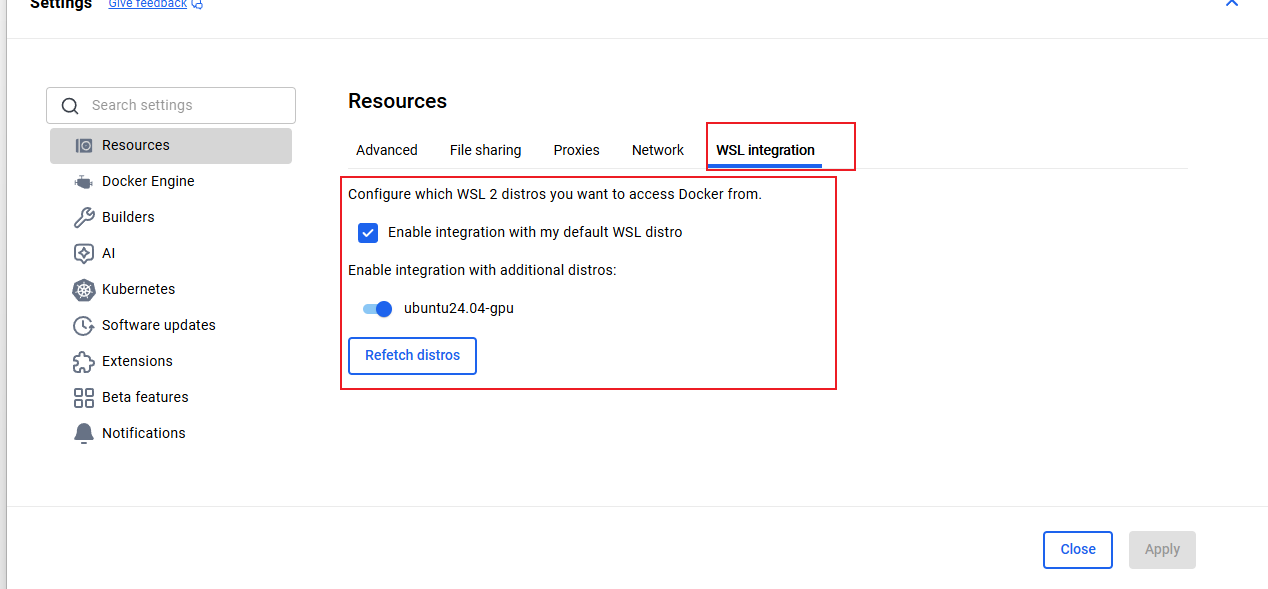Open the Network tab

[x=657, y=150]
